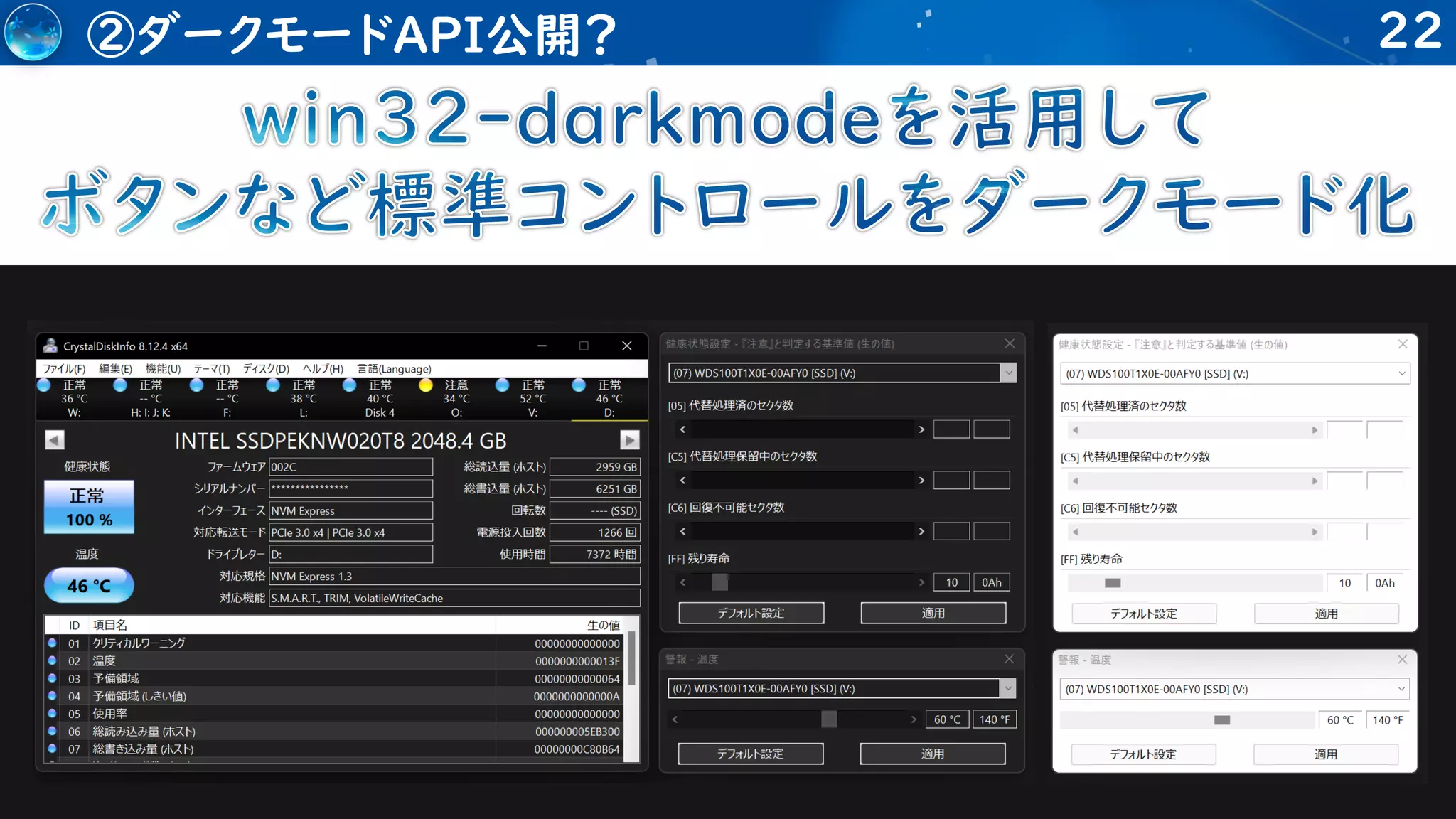Click dark 警報 温度 slider thumb
This screenshot has height=819, width=1456.
point(829,719)
